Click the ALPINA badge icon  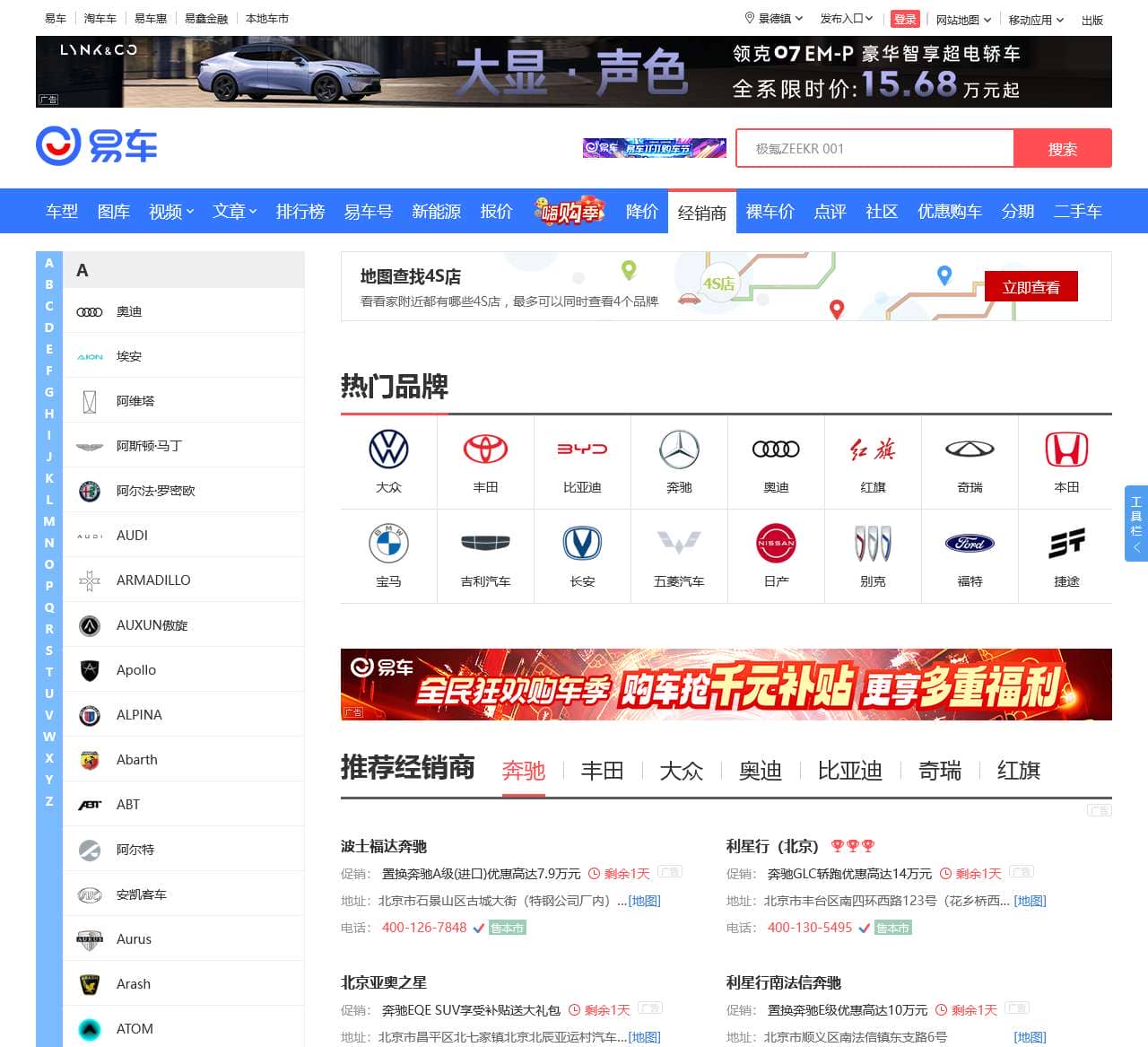coord(90,715)
